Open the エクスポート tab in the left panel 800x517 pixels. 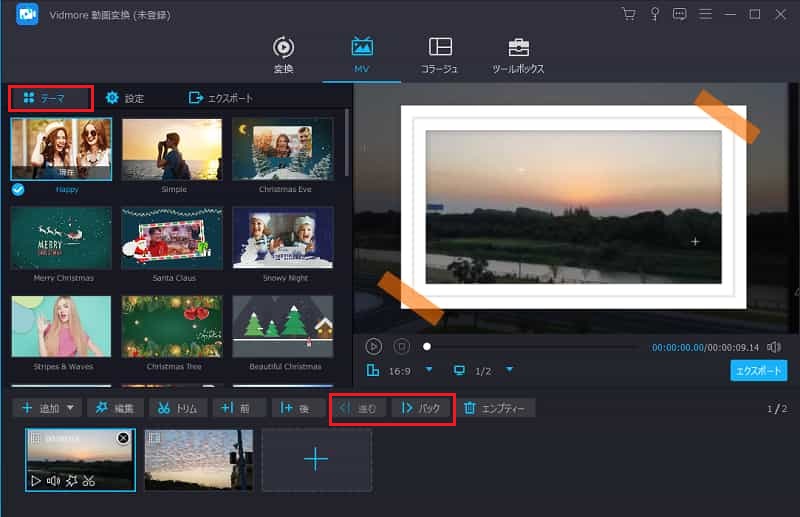(x=220, y=98)
